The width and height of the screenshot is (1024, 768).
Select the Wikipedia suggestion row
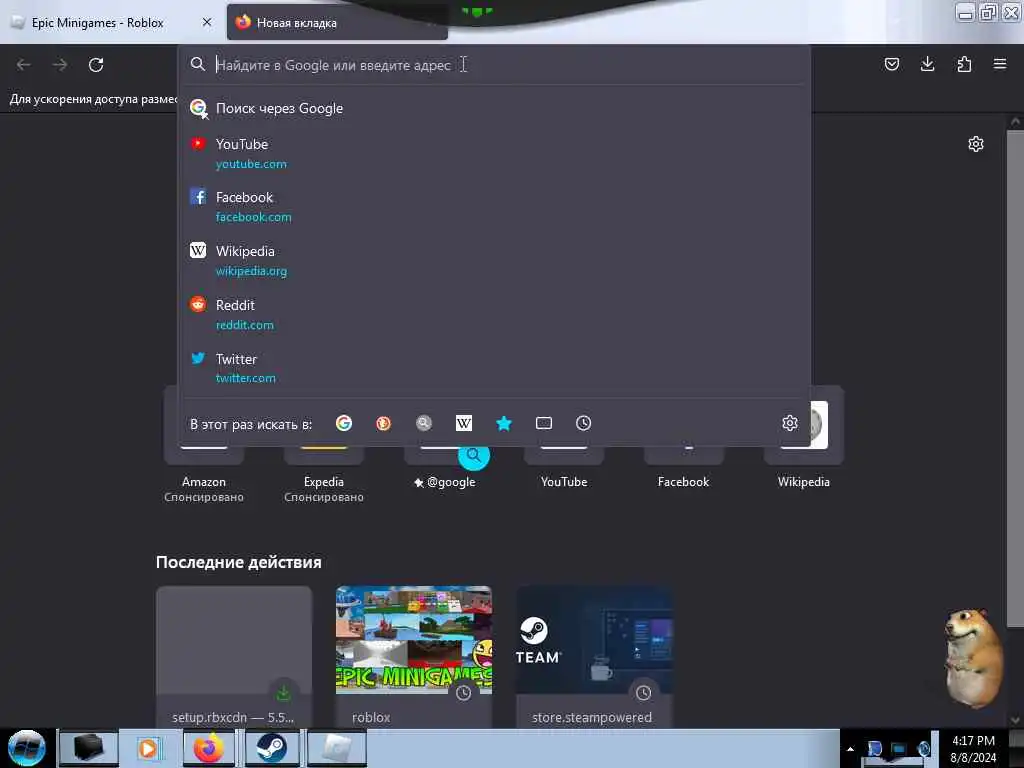tap(494, 261)
